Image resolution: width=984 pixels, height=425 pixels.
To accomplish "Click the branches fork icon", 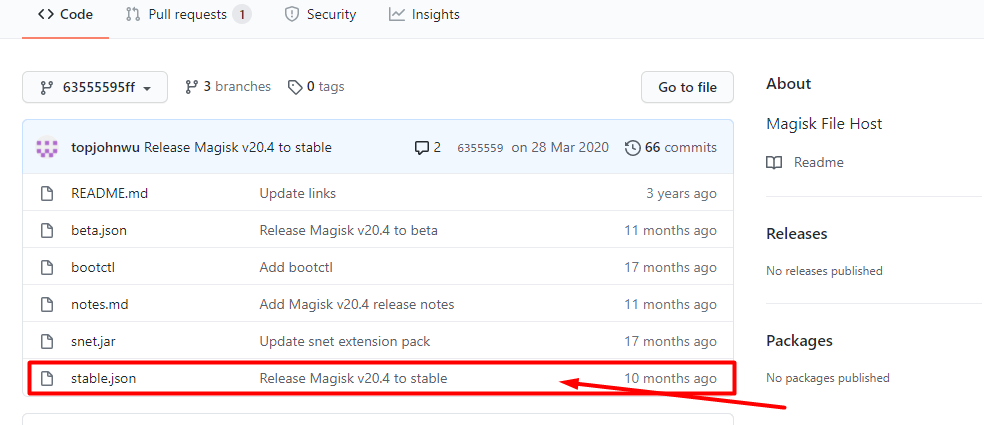I will point(192,87).
